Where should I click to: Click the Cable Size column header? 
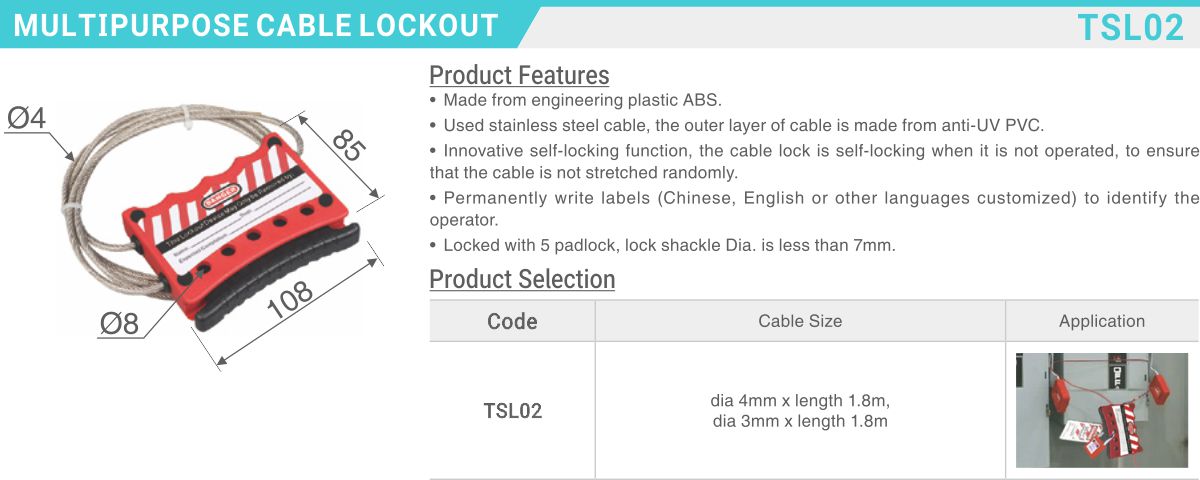[800, 321]
